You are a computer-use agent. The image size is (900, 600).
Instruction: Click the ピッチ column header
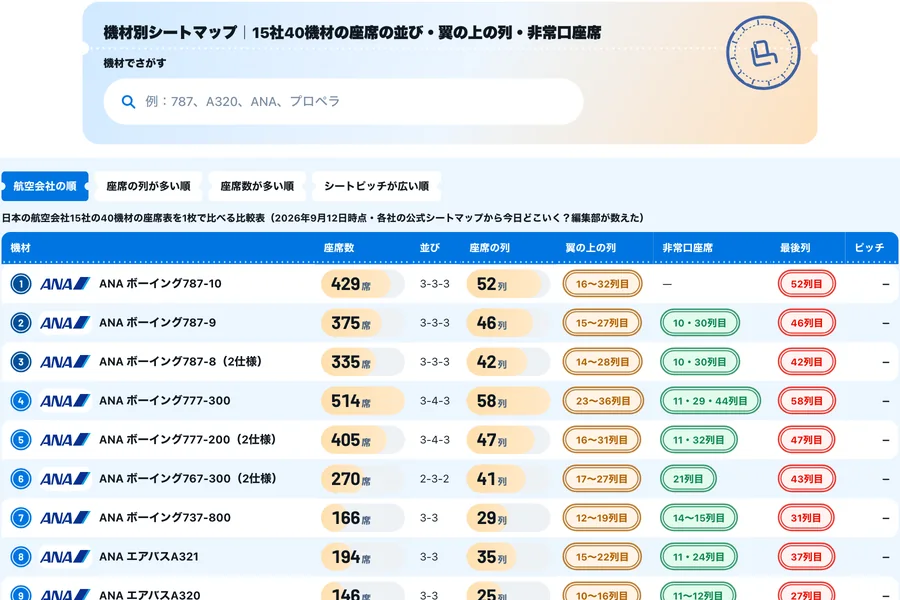pos(869,247)
